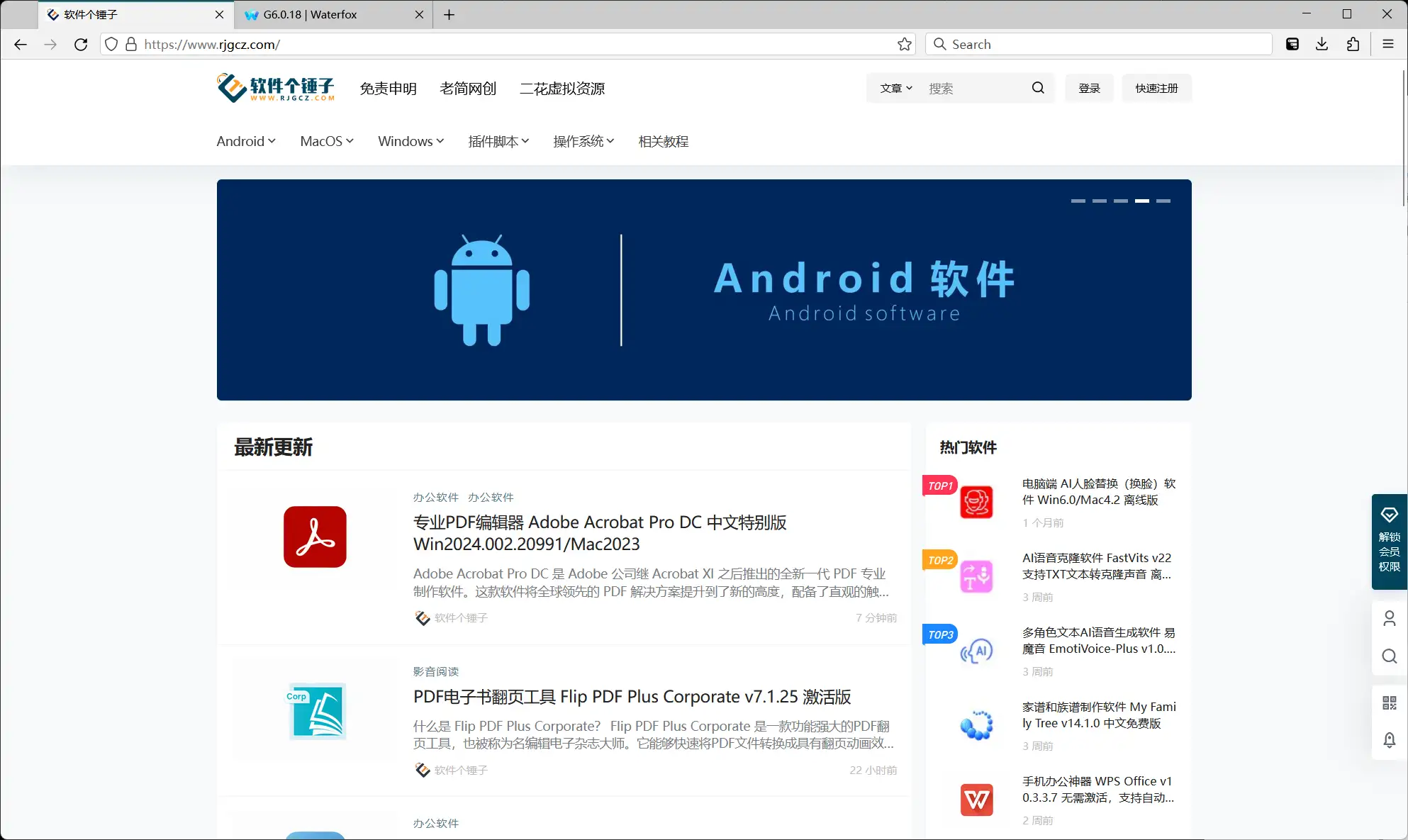Click the 快速注册 register button
Image resolution: width=1408 pixels, height=840 pixels.
(1156, 89)
